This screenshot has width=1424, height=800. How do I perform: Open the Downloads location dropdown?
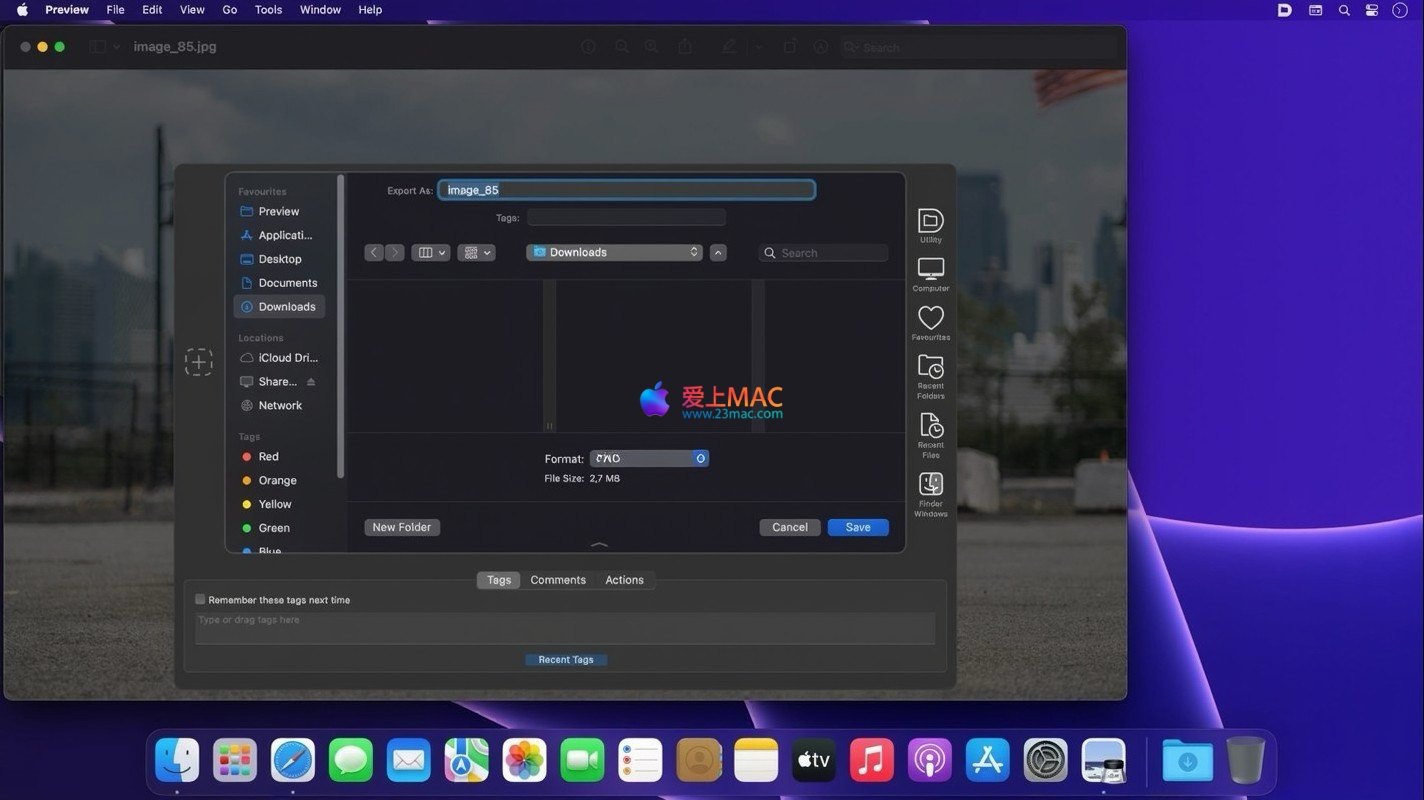pos(614,253)
